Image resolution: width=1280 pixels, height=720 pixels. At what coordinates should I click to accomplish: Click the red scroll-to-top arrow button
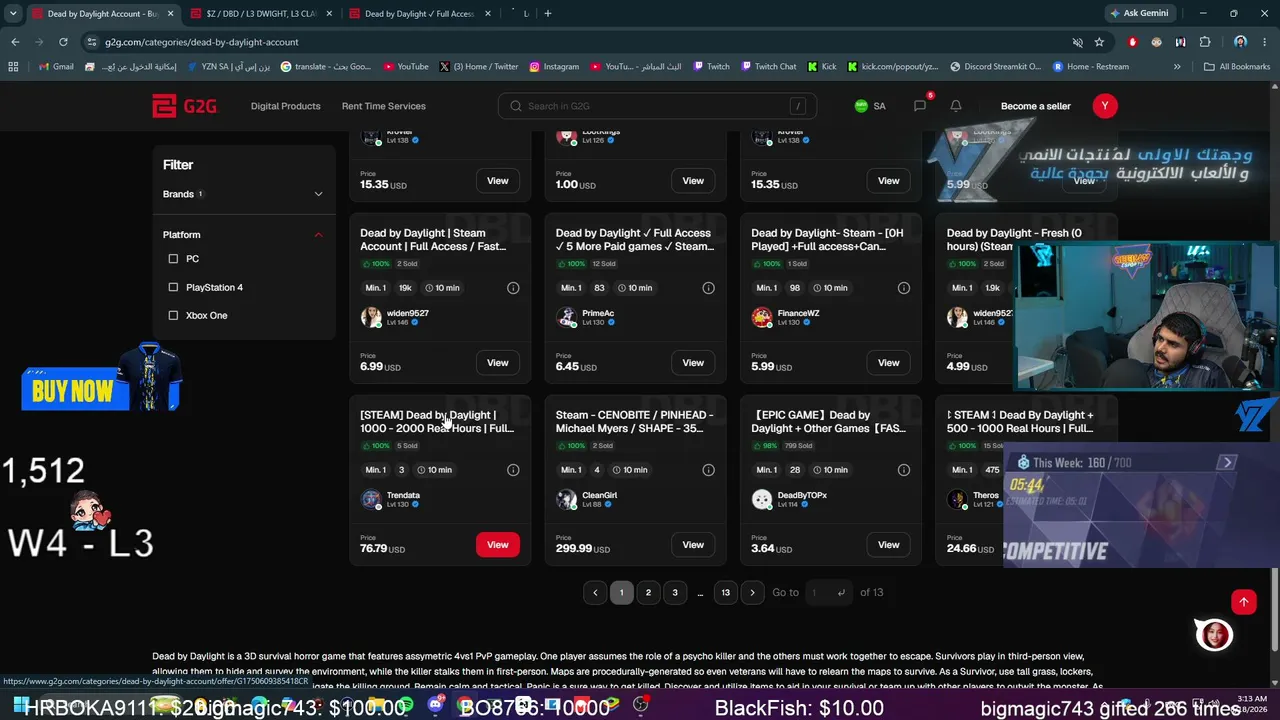coord(1244,601)
